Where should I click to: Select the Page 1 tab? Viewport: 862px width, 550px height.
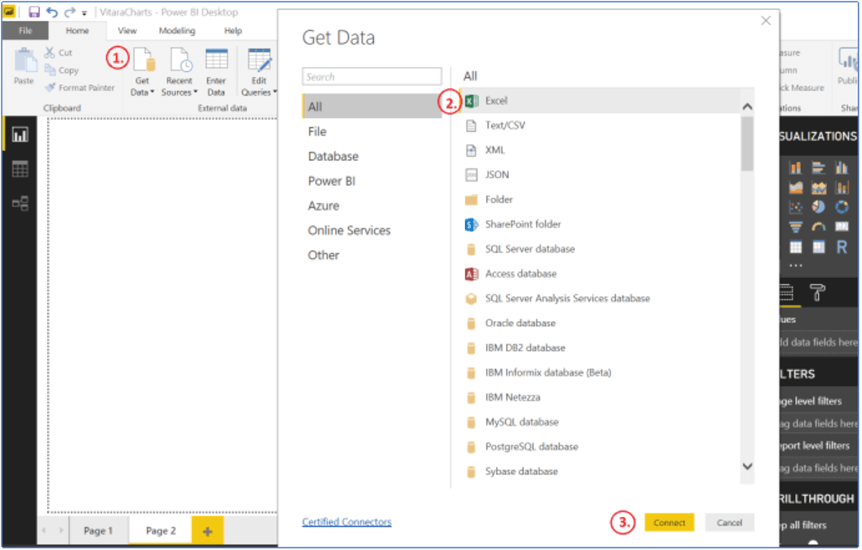coord(98,531)
